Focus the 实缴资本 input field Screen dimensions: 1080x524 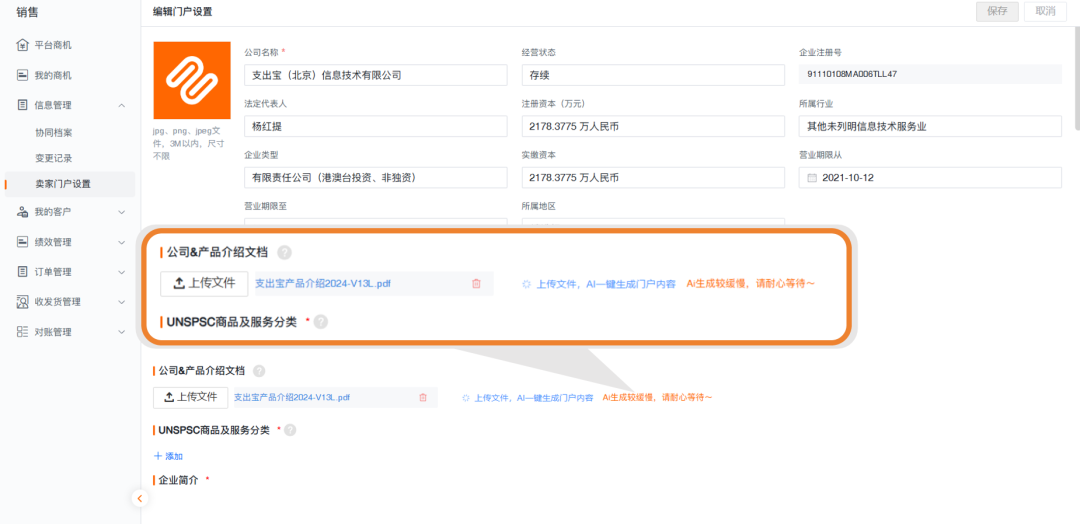pyautogui.click(x=653, y=178)
